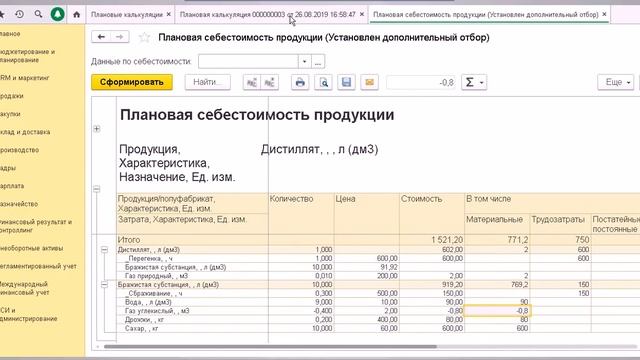Open Производство section in sidebar
640x360 pixels.
[x=20, y=150]
